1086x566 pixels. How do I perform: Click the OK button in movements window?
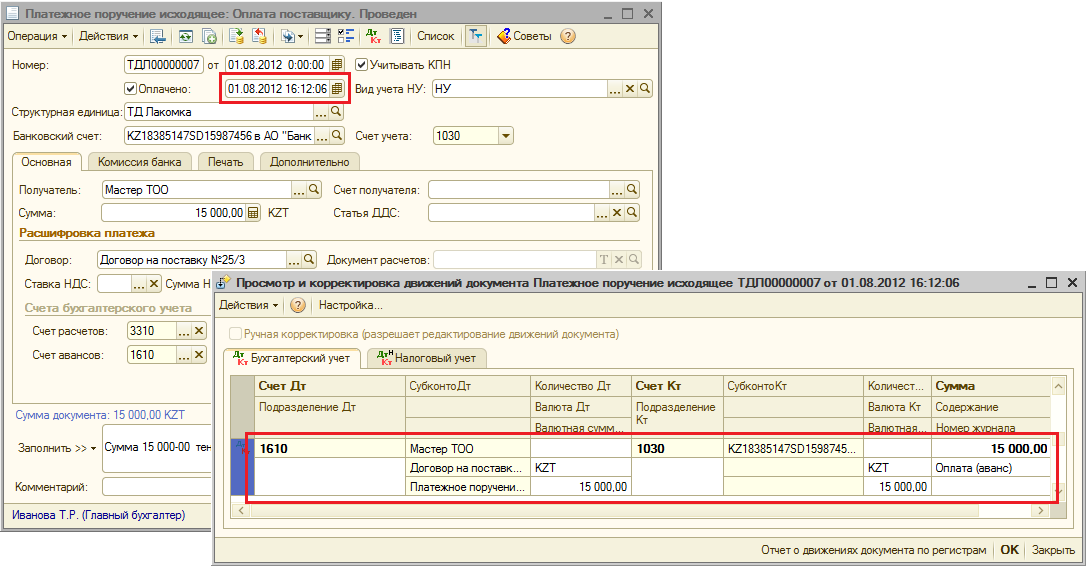click(1010, 550)
